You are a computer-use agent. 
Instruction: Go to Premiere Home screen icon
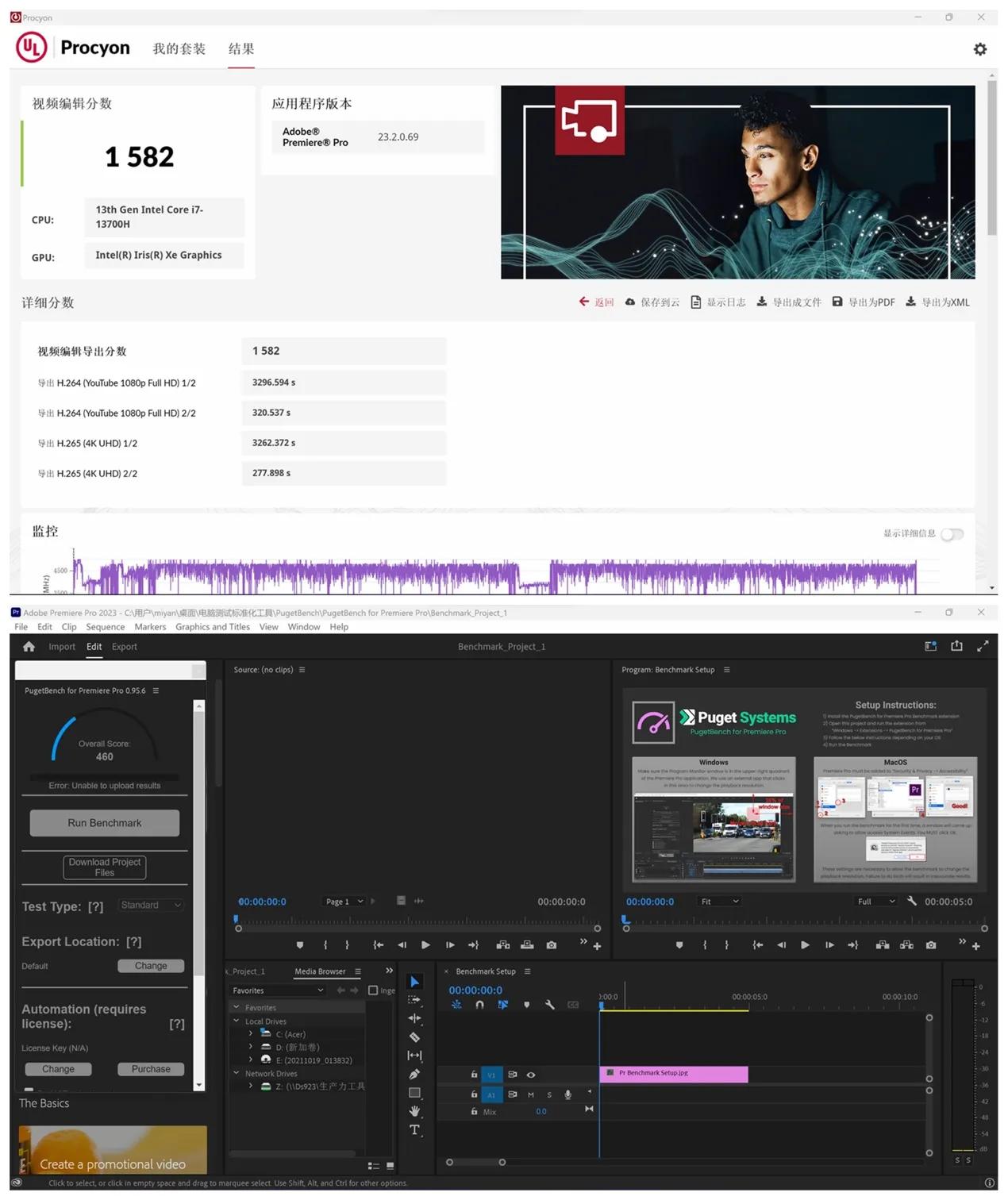29,647
